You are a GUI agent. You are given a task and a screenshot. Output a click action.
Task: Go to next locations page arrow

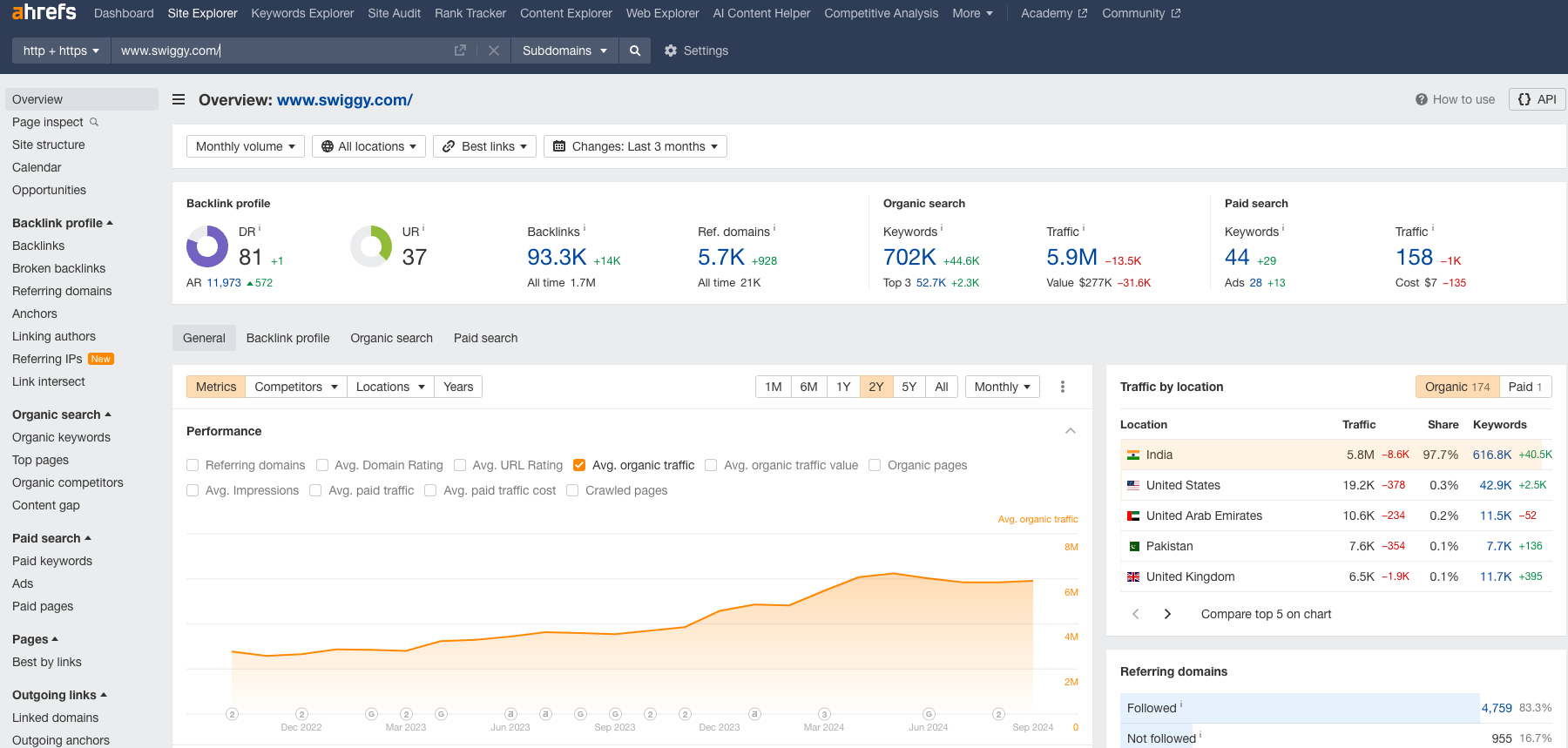pyautogui.click(x=1167, y=614)
